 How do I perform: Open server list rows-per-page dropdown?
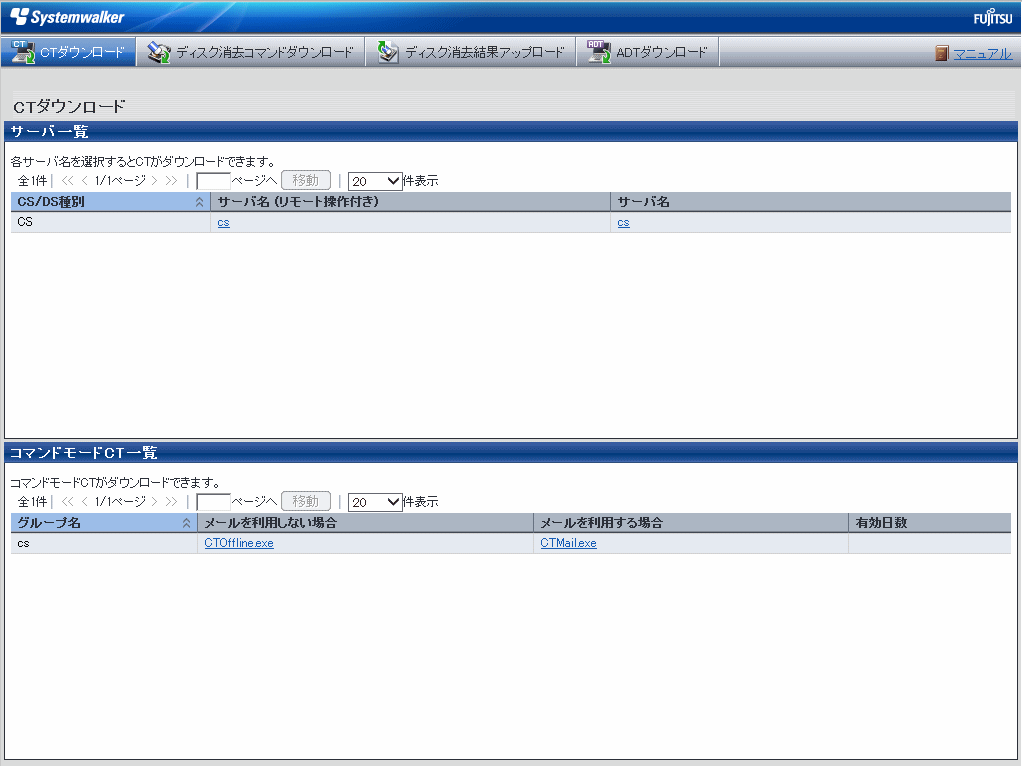374,181
